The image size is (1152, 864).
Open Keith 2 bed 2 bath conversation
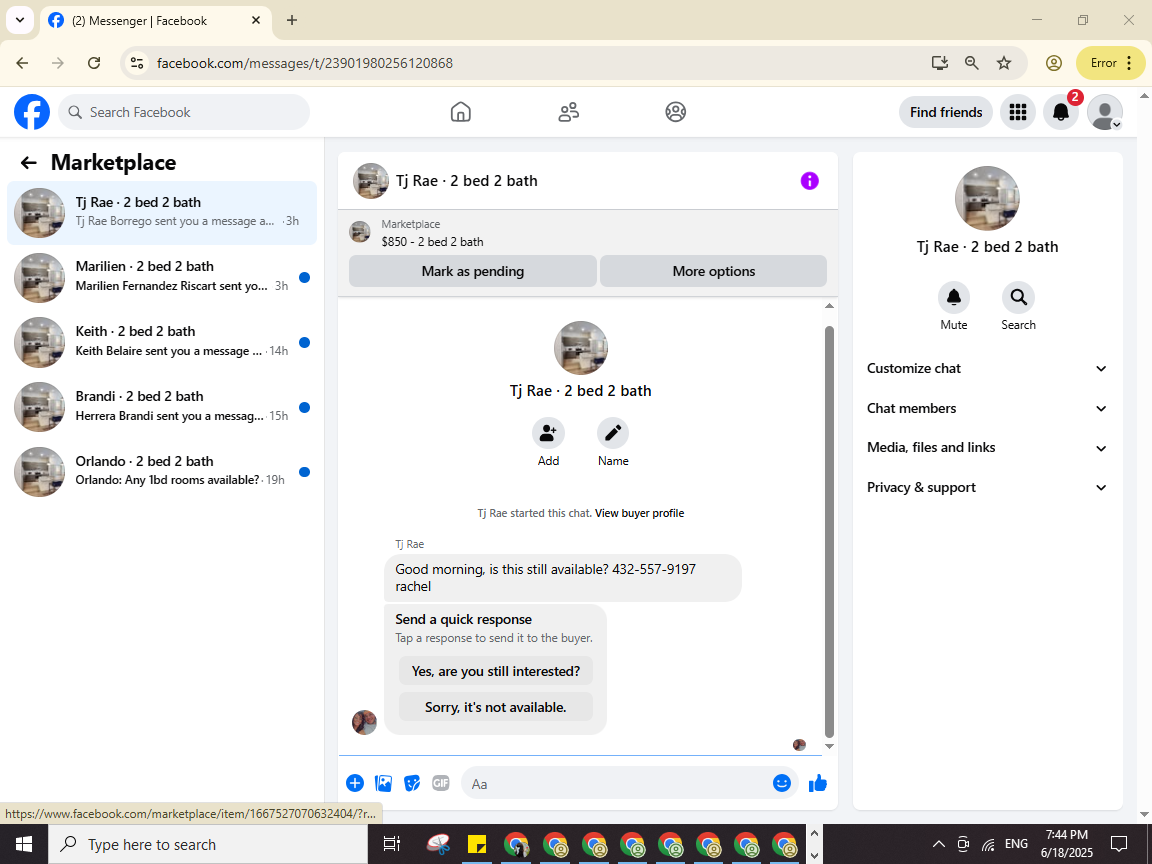[162, 342]
